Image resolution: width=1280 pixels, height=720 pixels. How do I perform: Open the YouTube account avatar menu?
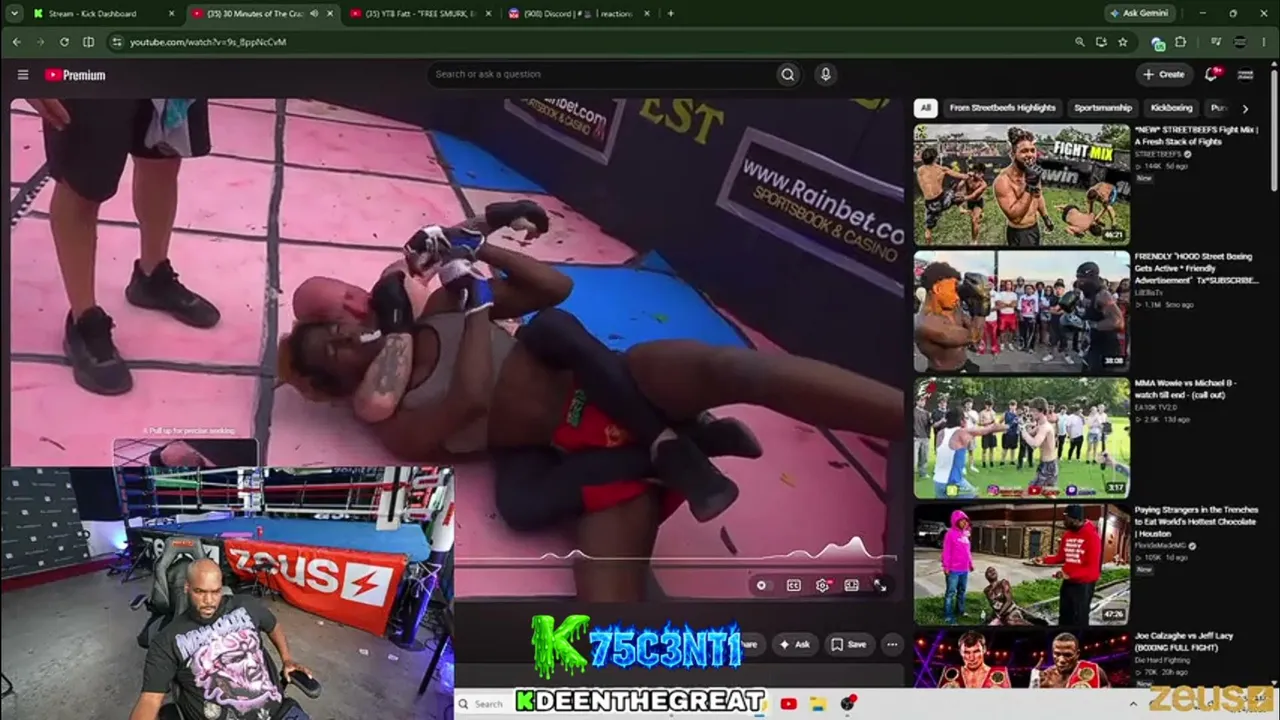(1245, 74)
